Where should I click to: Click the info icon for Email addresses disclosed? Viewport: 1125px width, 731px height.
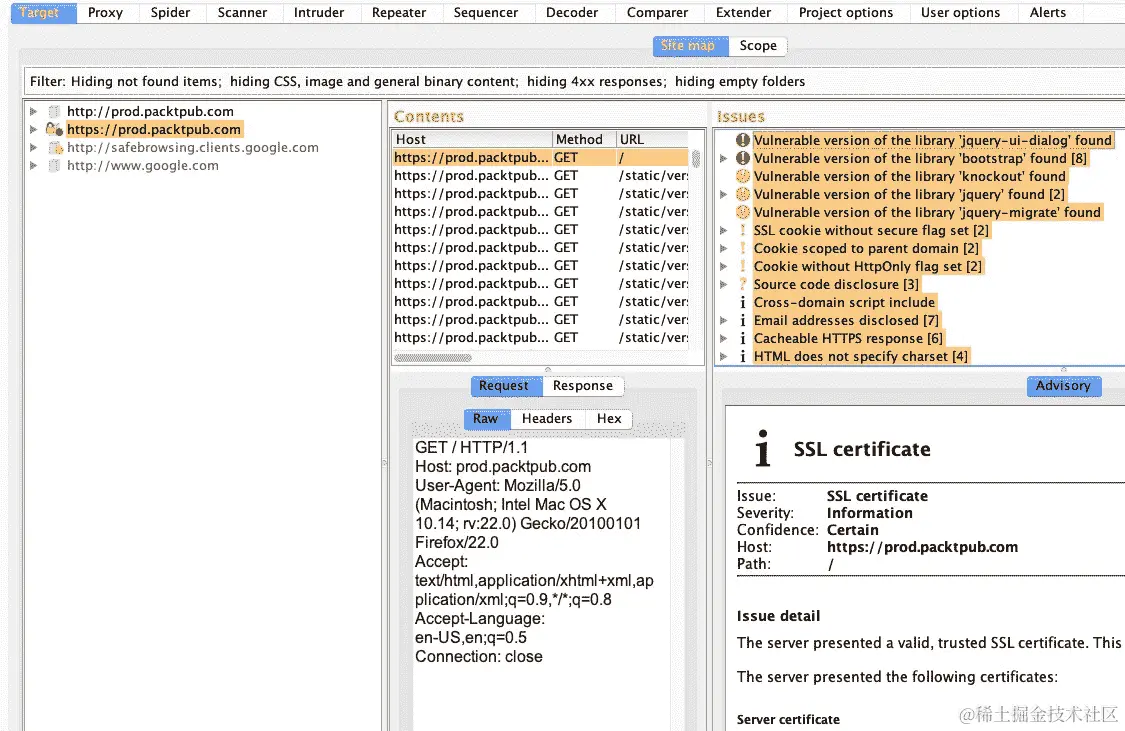[x=743, y=321]
